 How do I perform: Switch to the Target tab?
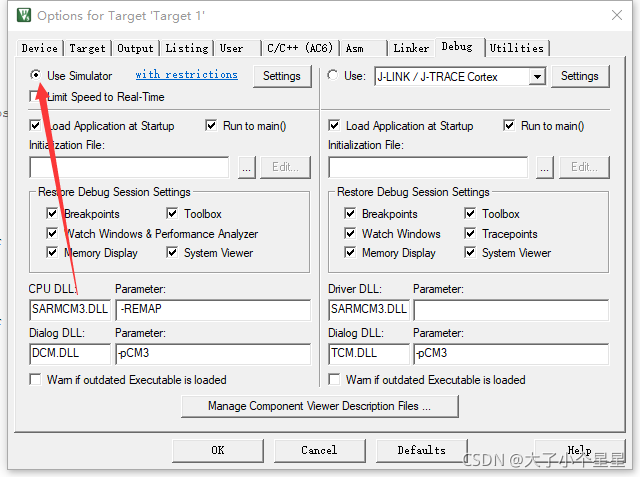87,48
